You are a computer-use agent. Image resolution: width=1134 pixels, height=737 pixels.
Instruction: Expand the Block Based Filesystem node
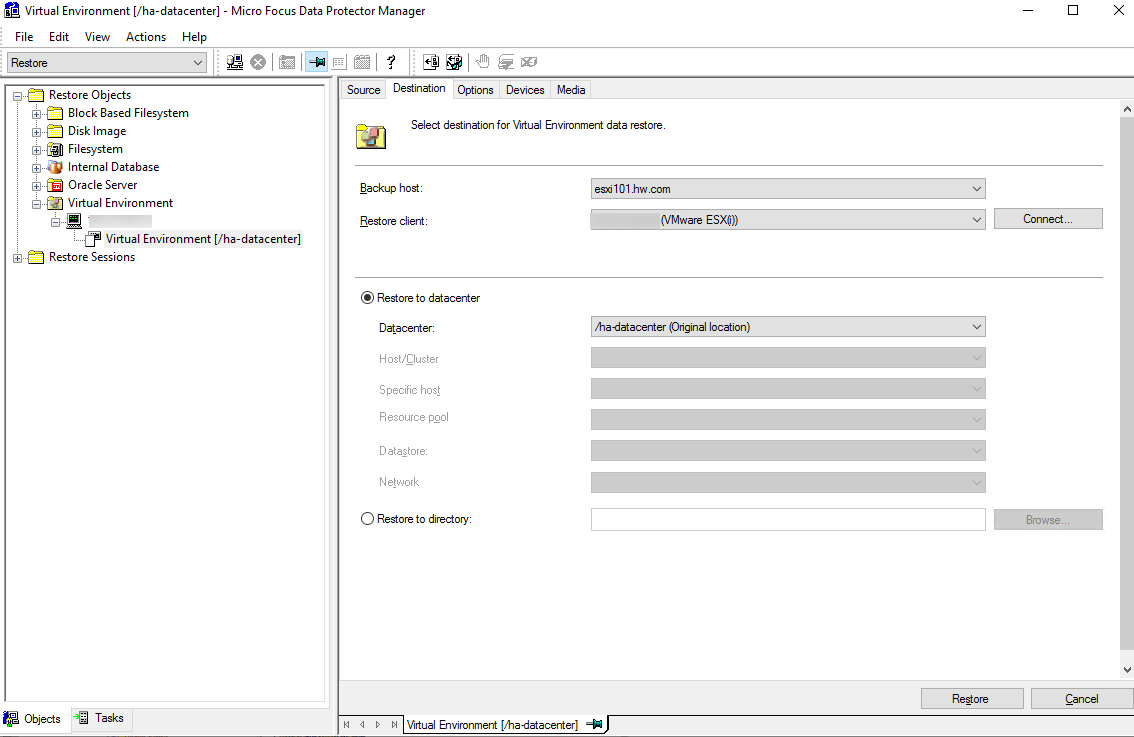[x=36, y=114]
